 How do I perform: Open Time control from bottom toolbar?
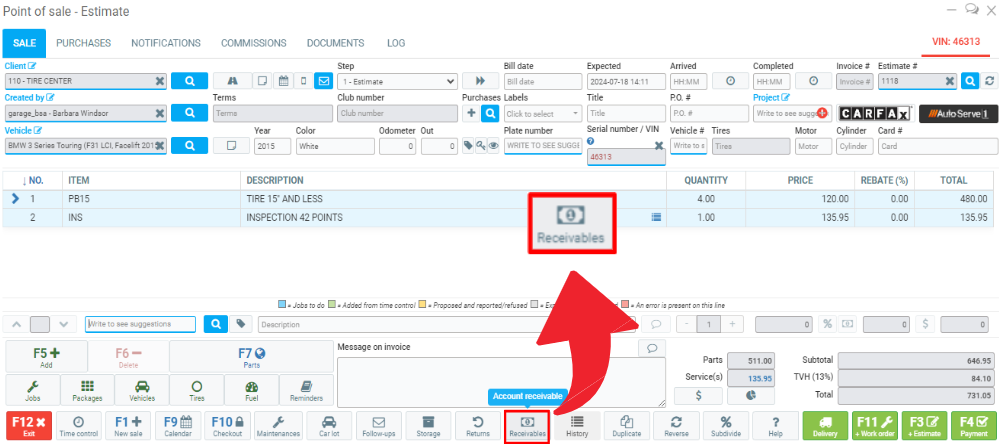78,426
